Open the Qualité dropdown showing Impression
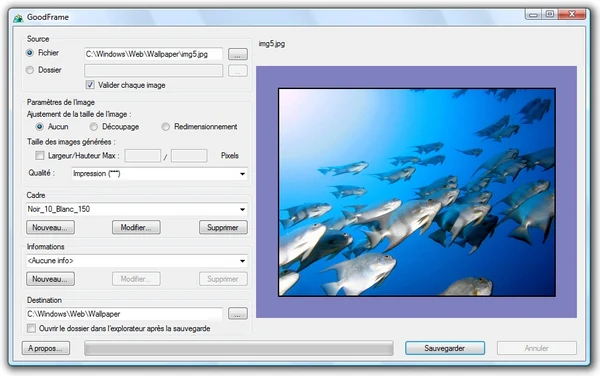600x376 pixels. click(160, 174)
